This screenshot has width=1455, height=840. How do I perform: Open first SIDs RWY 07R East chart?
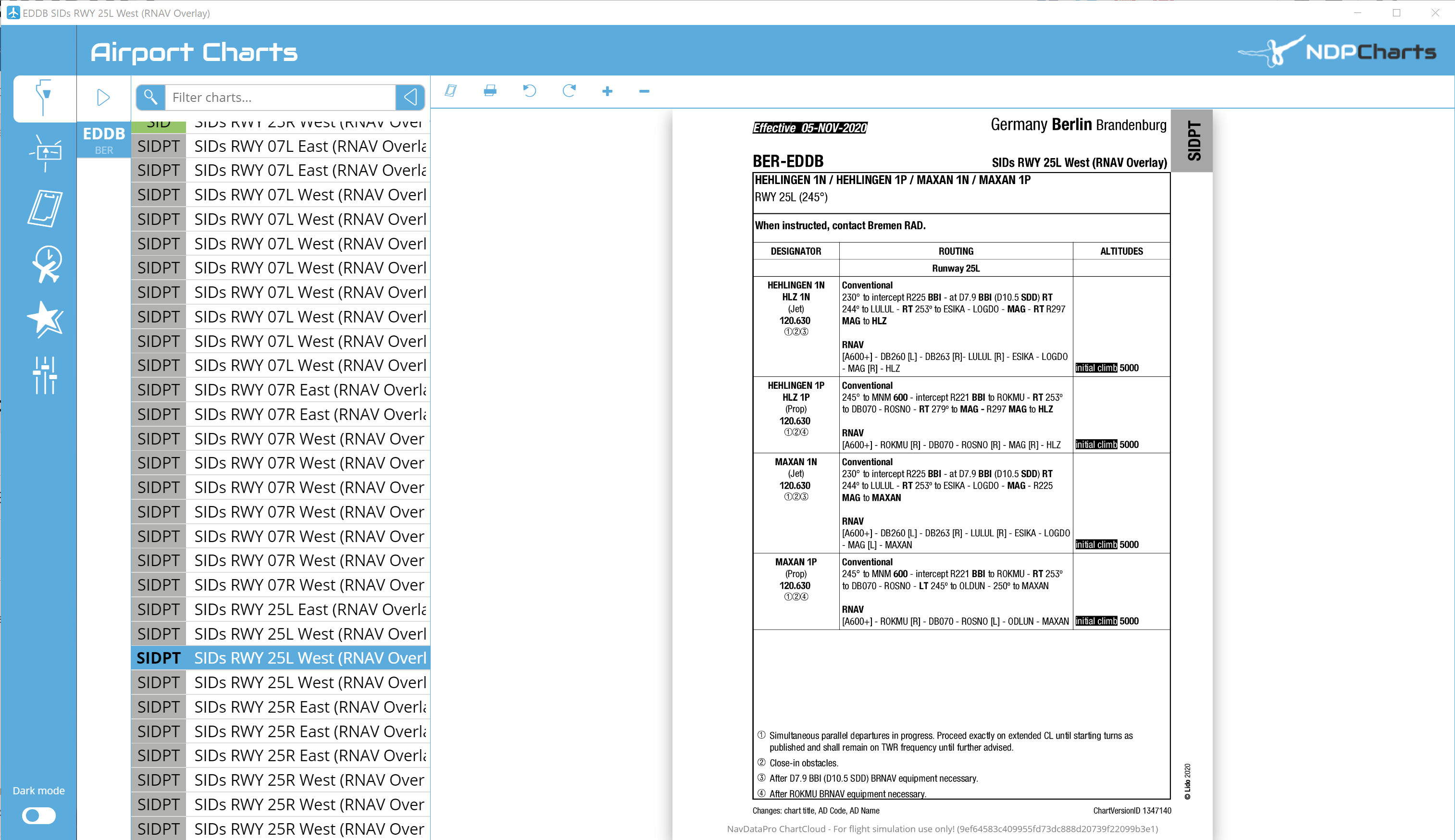[x=280, y=389]
